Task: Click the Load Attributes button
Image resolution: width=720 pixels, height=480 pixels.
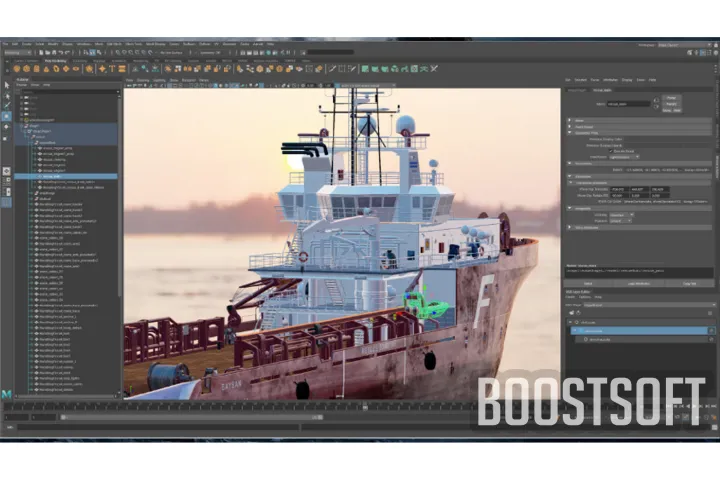Action: [x=639, y=284]
